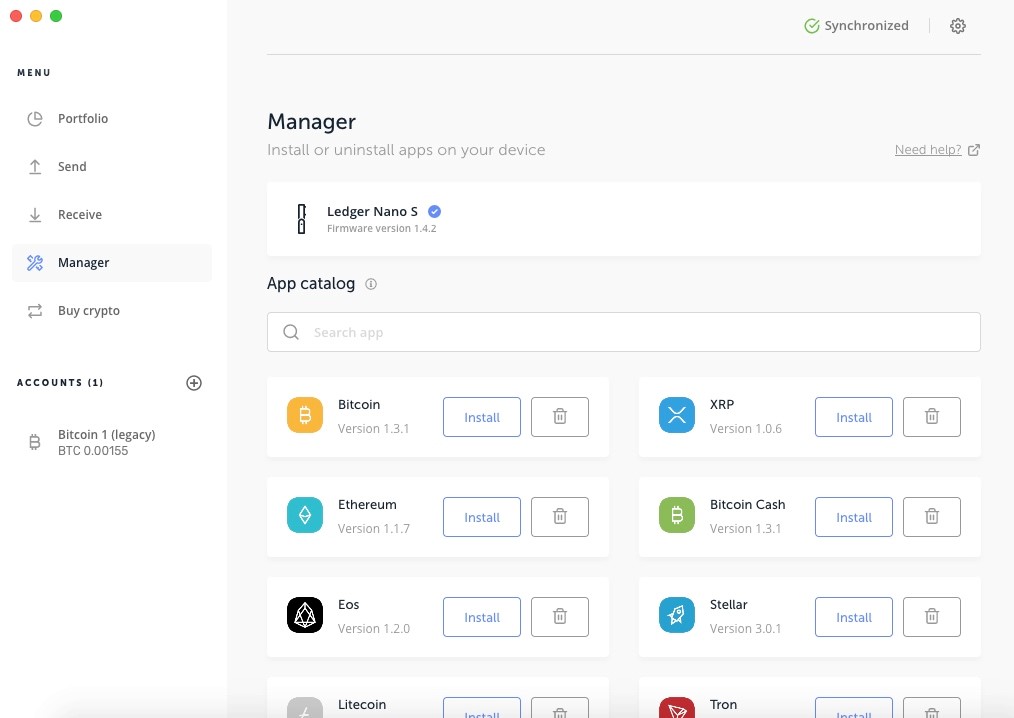The width and height of the screenshot is (1014, 718).
Task: Click the Firmware version 1.4.2 text
Action: (x=382, y=229)
